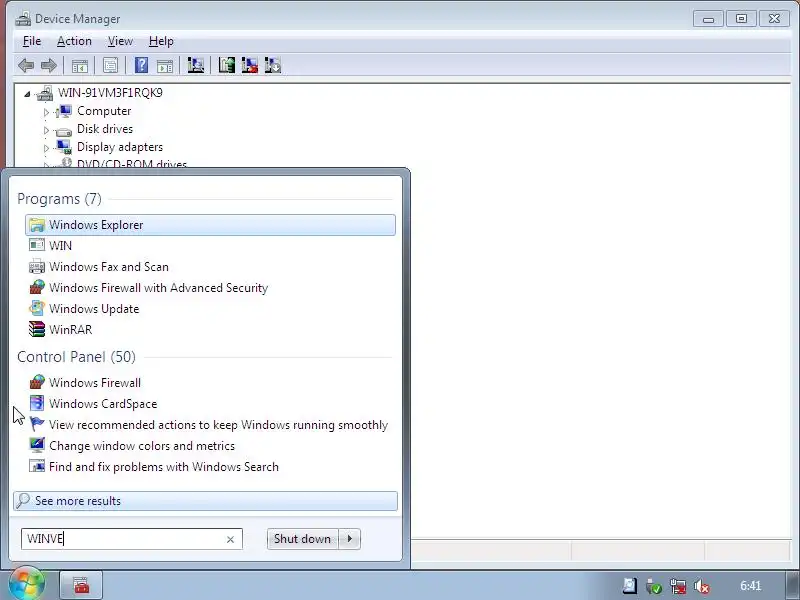This screenshot has width=800, height=600.
Task: Select the Disk drives tree item
Action: 105,129
